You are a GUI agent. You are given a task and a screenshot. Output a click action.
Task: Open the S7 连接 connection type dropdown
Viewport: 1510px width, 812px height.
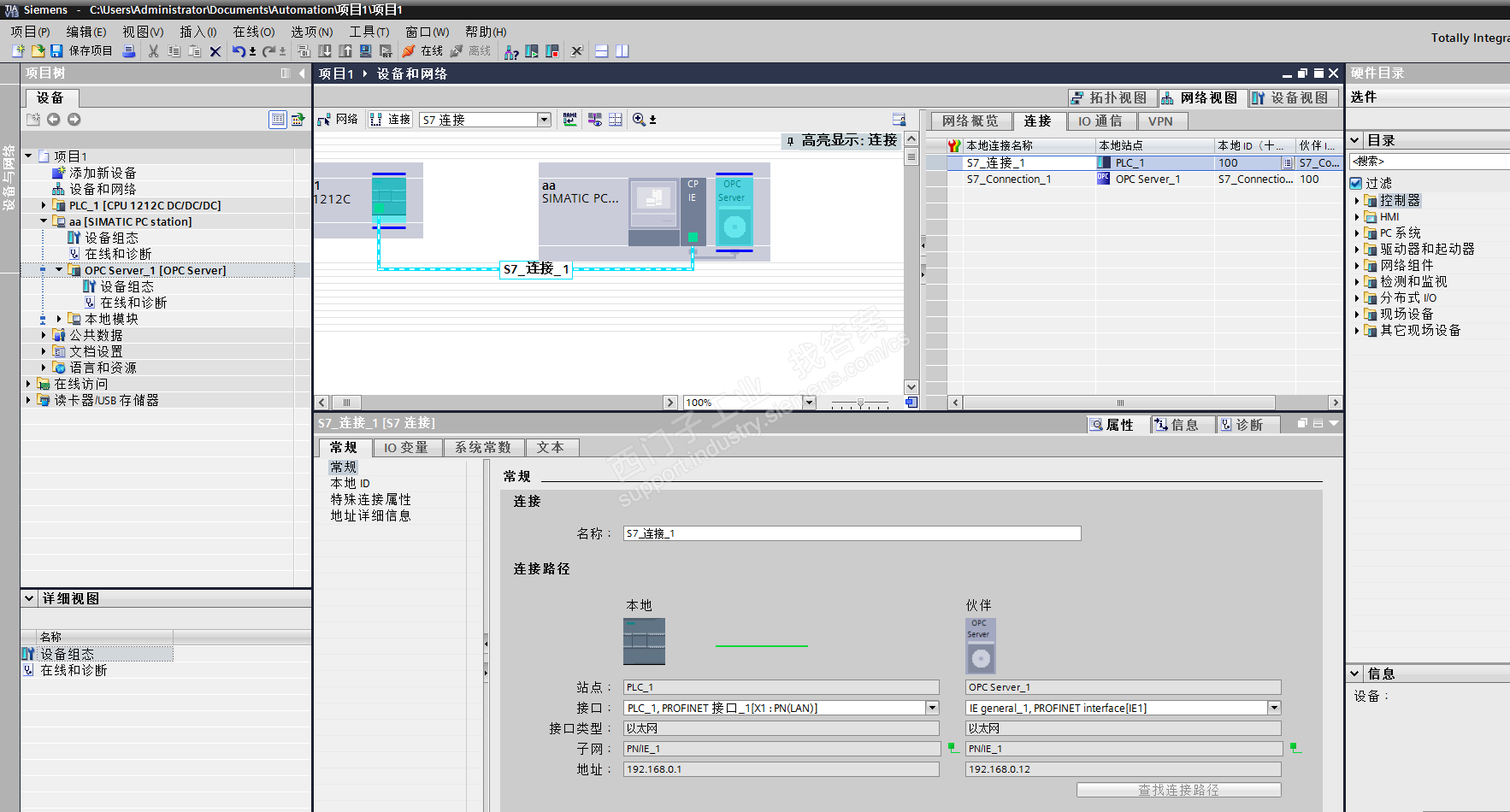(x=544, y=120)
